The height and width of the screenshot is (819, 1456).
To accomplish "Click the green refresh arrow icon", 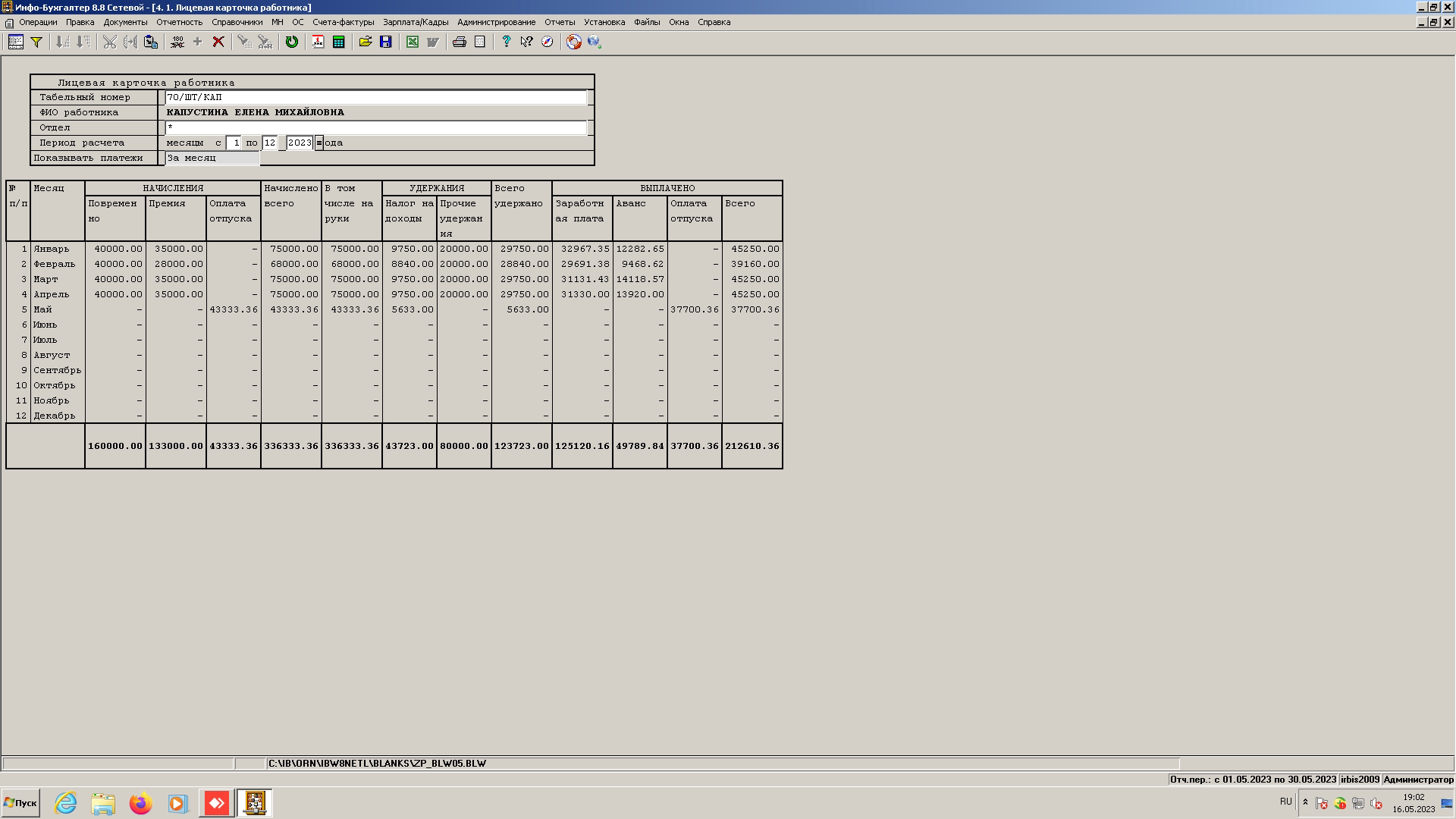I will (291, 42).
